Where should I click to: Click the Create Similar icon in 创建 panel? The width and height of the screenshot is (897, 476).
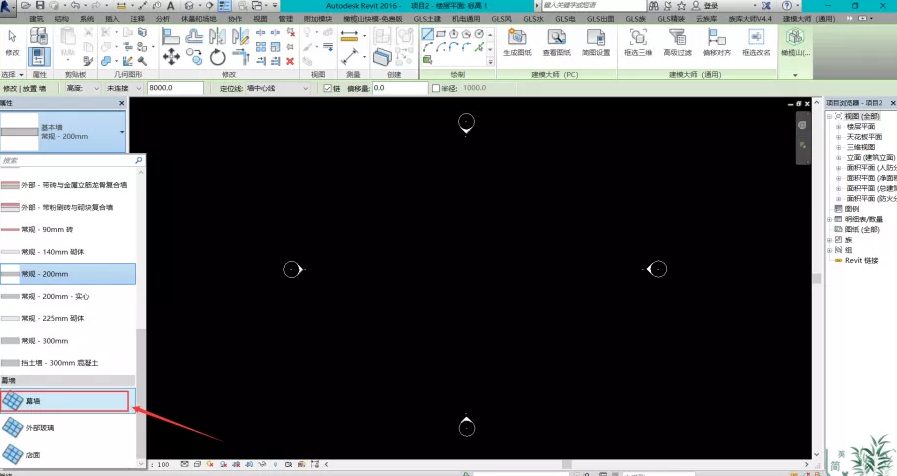coord(382,57)
